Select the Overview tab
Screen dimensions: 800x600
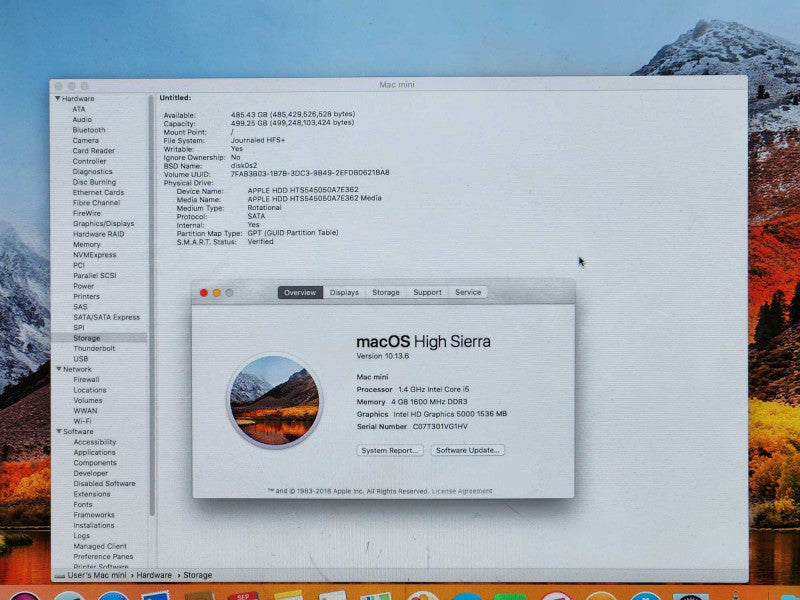[300, 292]
